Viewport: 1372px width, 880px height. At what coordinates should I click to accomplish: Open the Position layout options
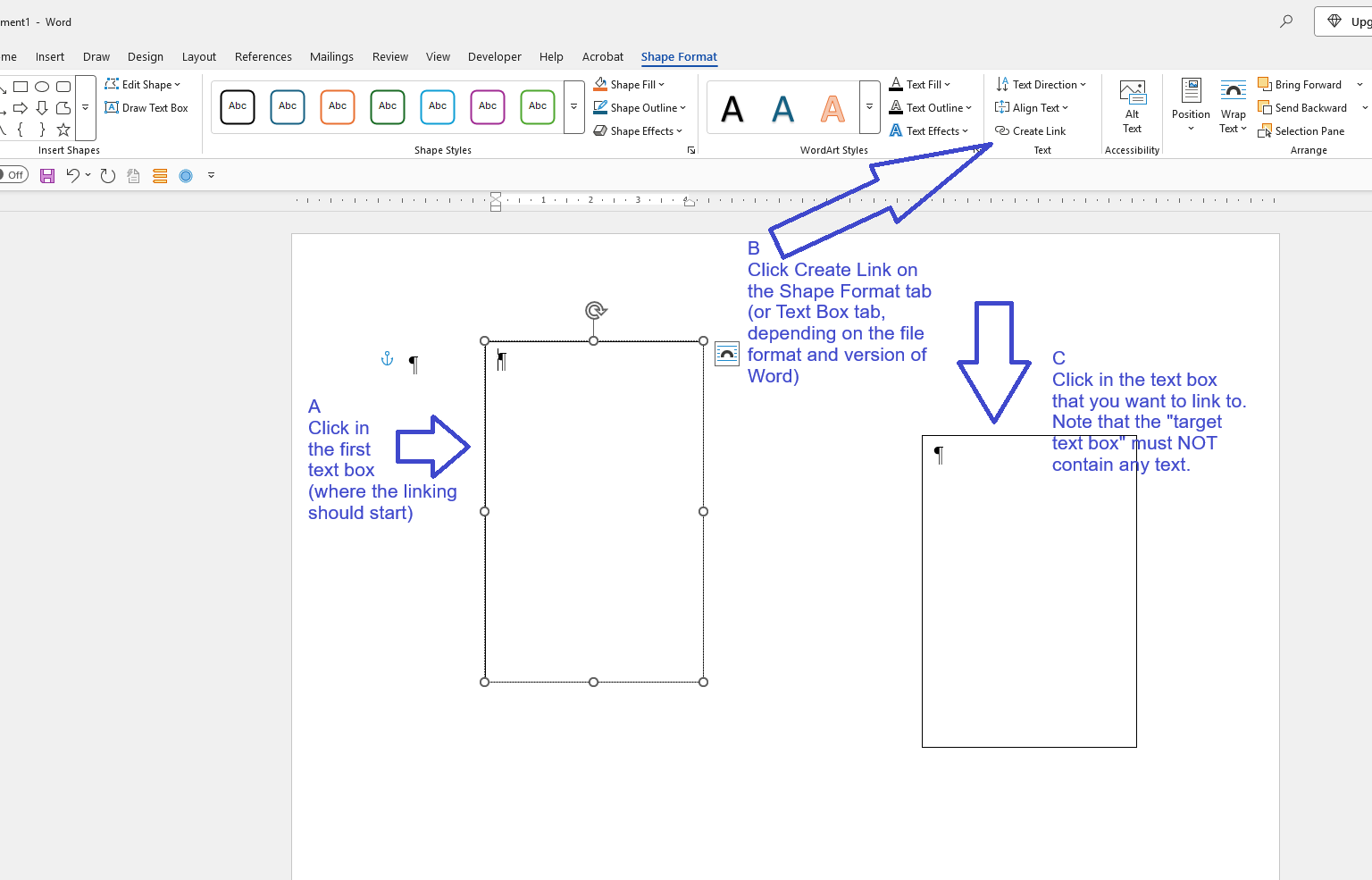click(x=1191, y=106)
